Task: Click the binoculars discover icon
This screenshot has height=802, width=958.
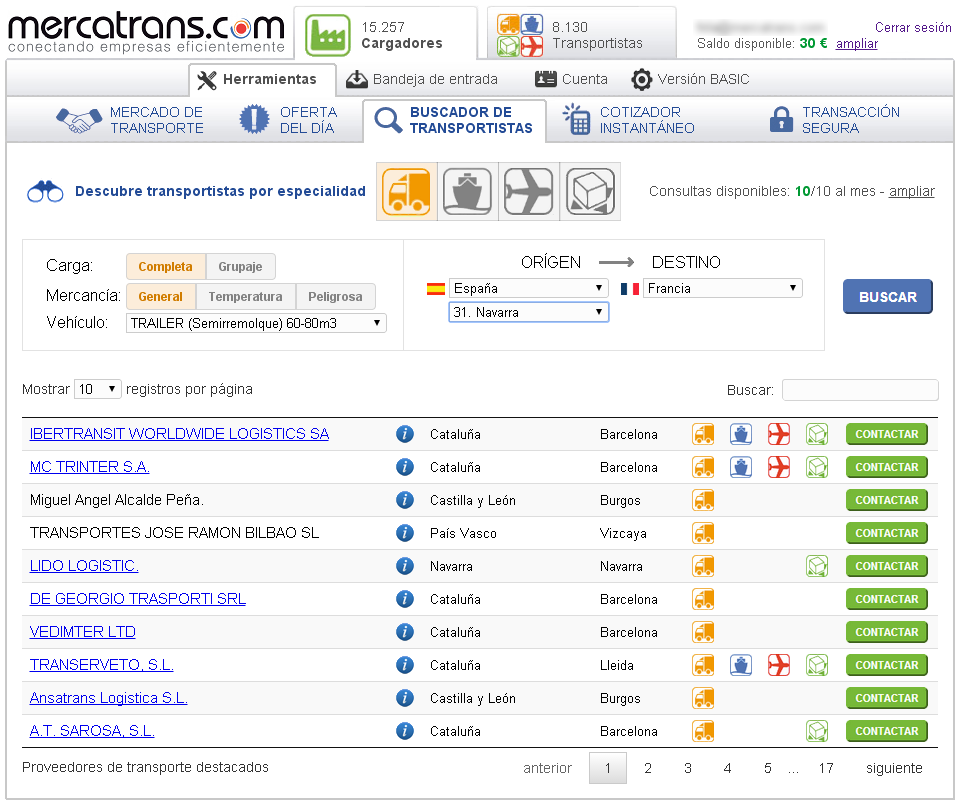Action: [45, 192]
